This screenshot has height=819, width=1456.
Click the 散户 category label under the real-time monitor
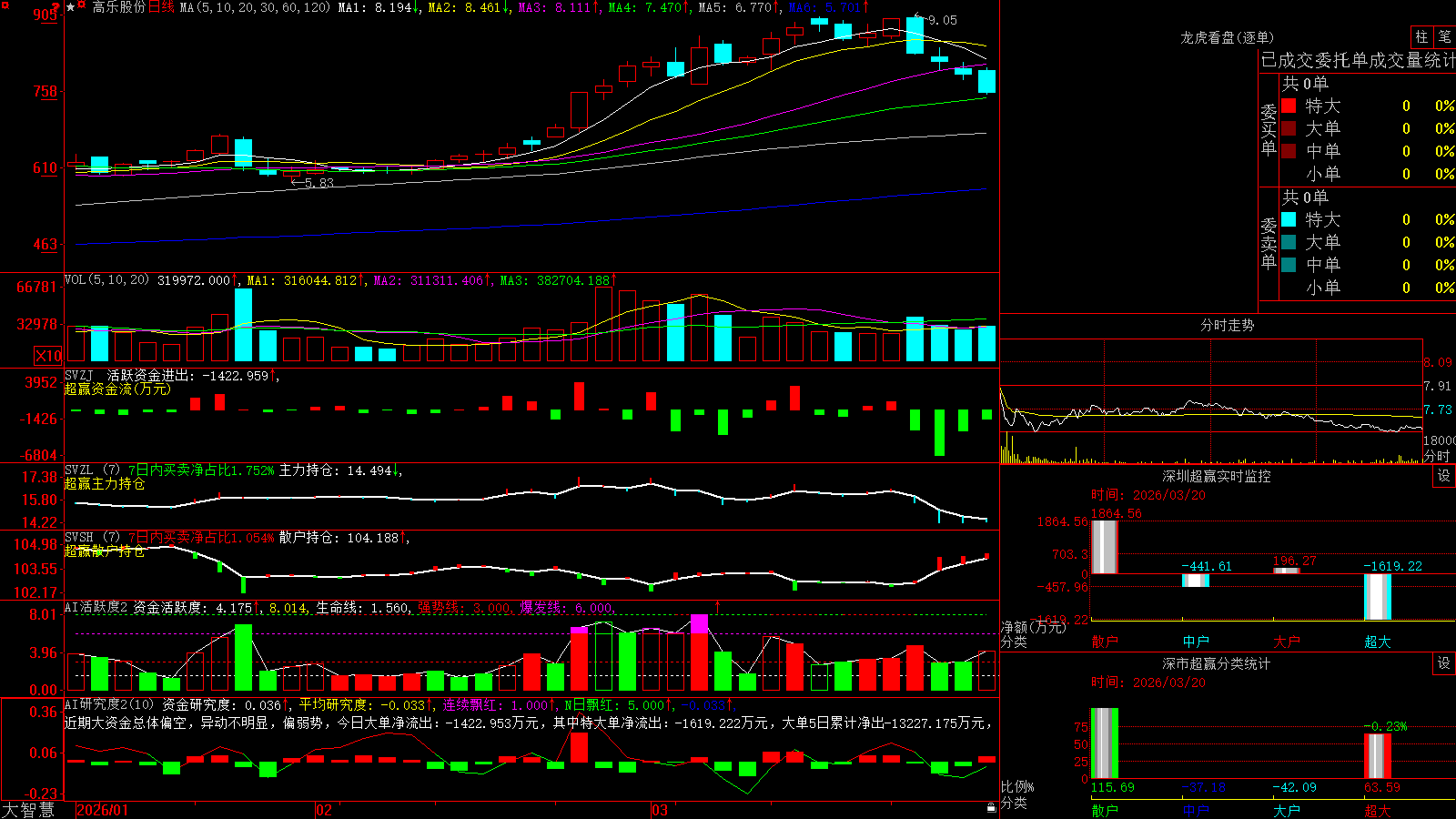pos(1104,642)
